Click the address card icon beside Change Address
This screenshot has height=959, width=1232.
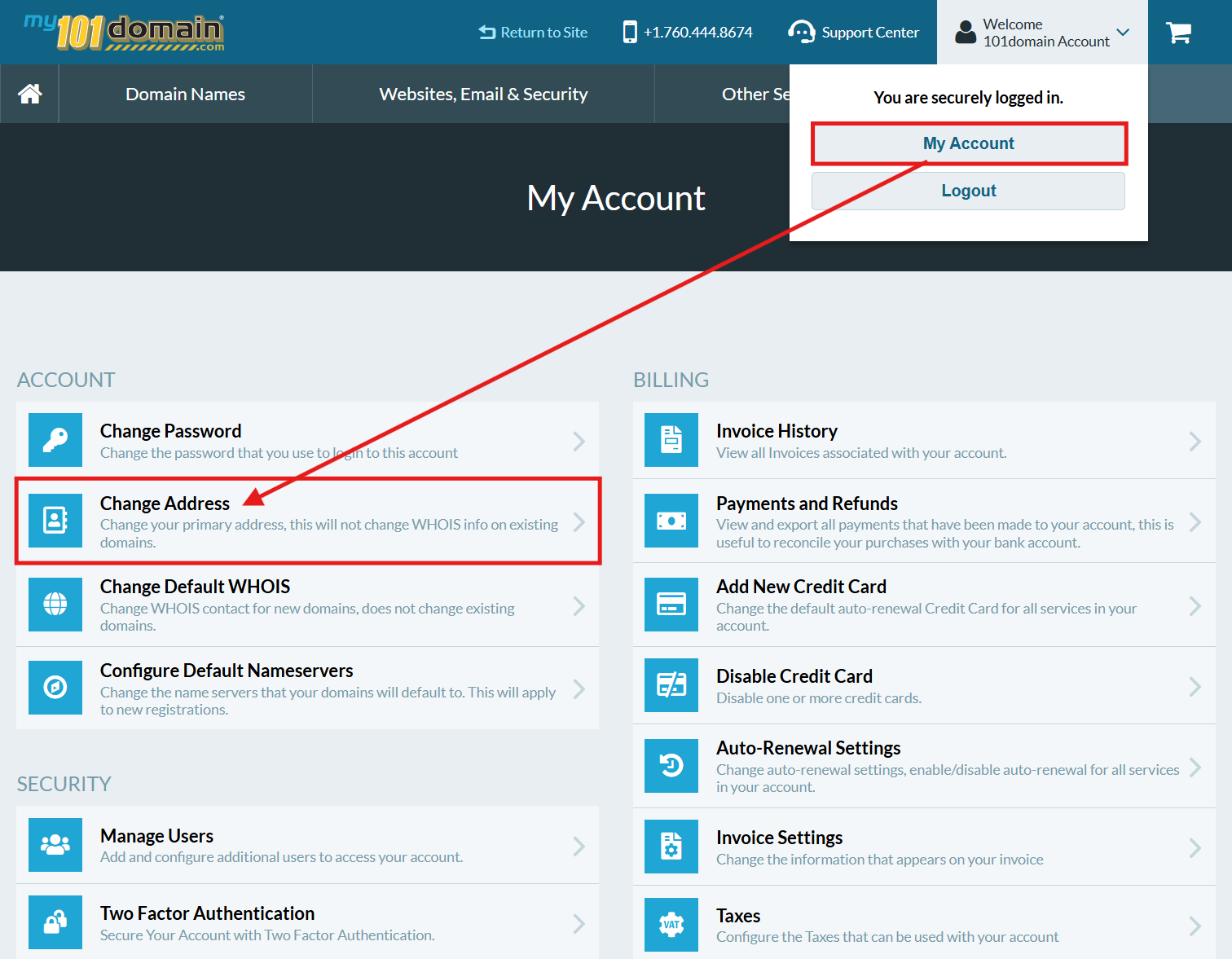[x=55, y=521]
